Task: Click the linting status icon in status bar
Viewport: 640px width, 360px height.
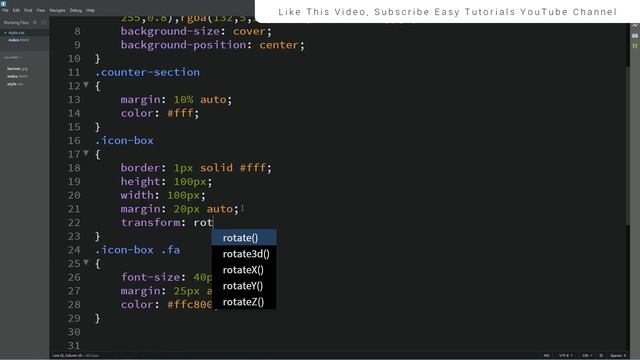Action: tap(601, 356)
